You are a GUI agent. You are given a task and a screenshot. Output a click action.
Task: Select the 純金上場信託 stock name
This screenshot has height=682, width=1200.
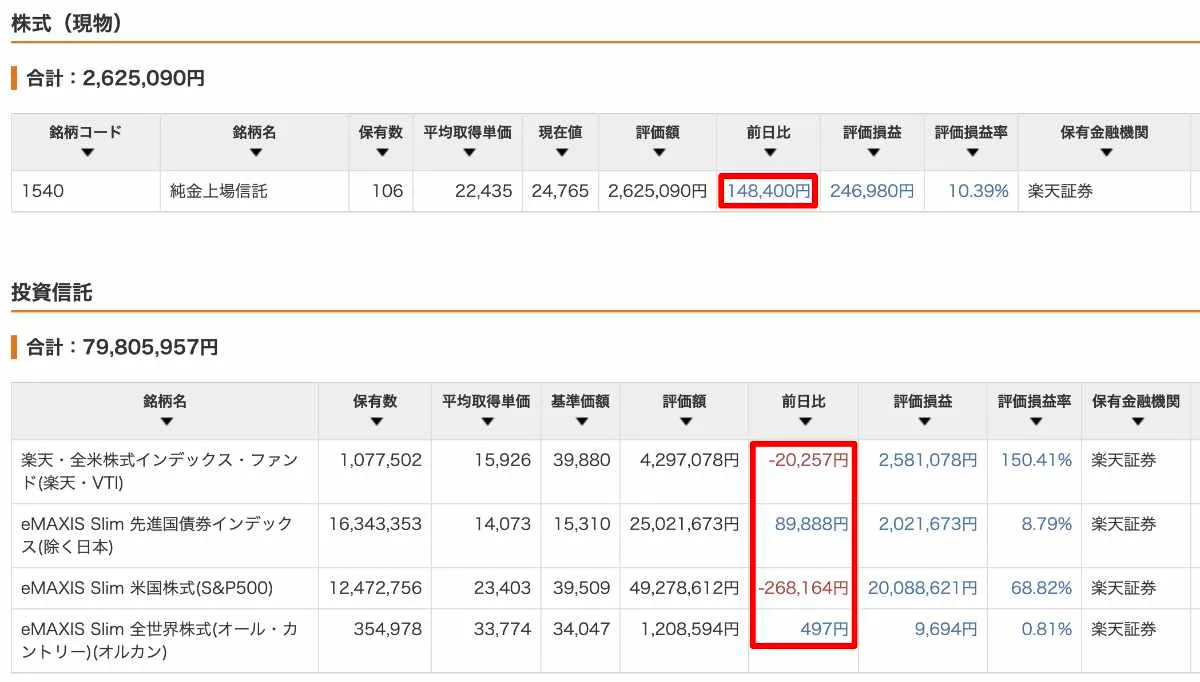click(x=218, y=191)
